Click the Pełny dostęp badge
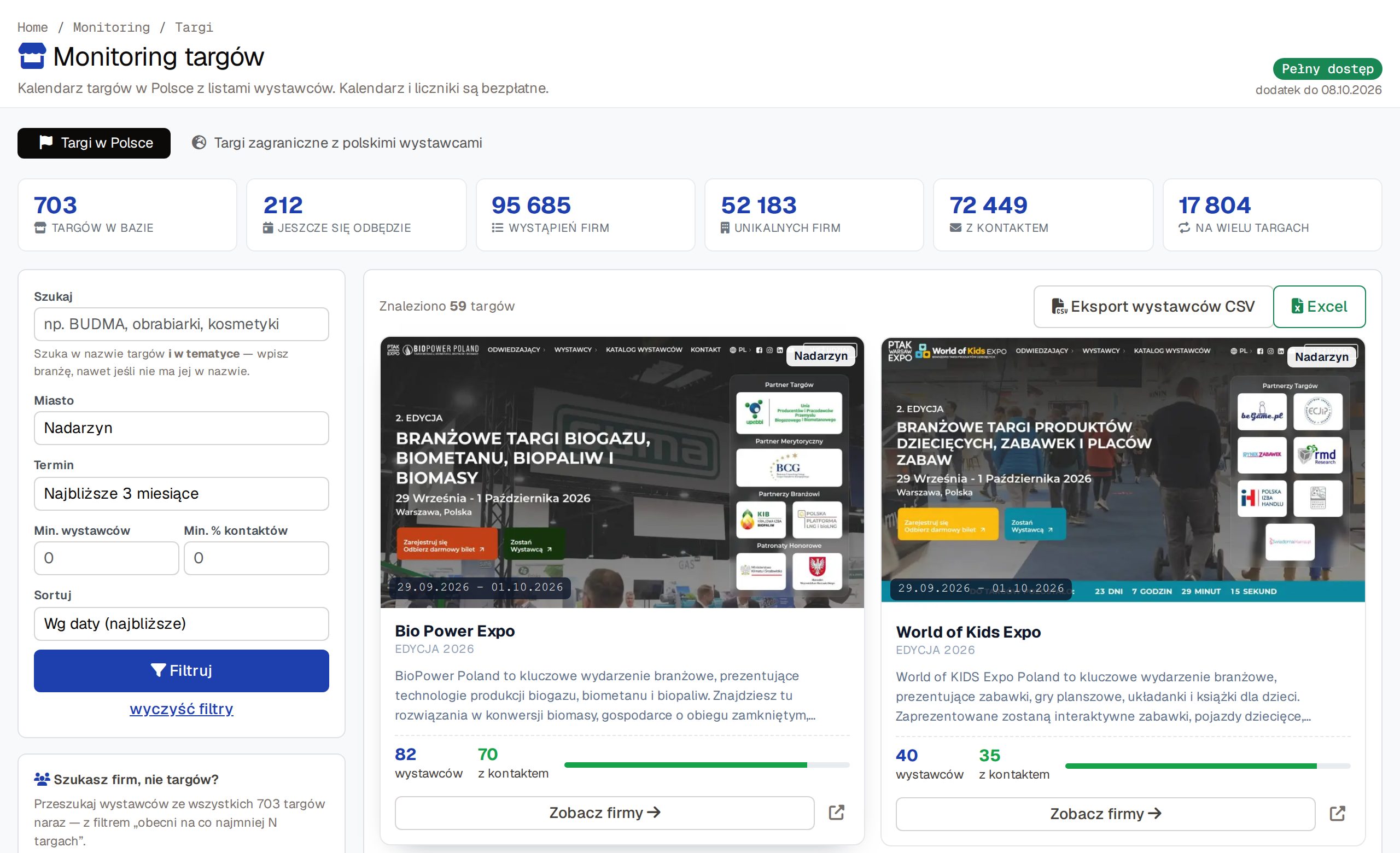 click(x=1327, y=69)
